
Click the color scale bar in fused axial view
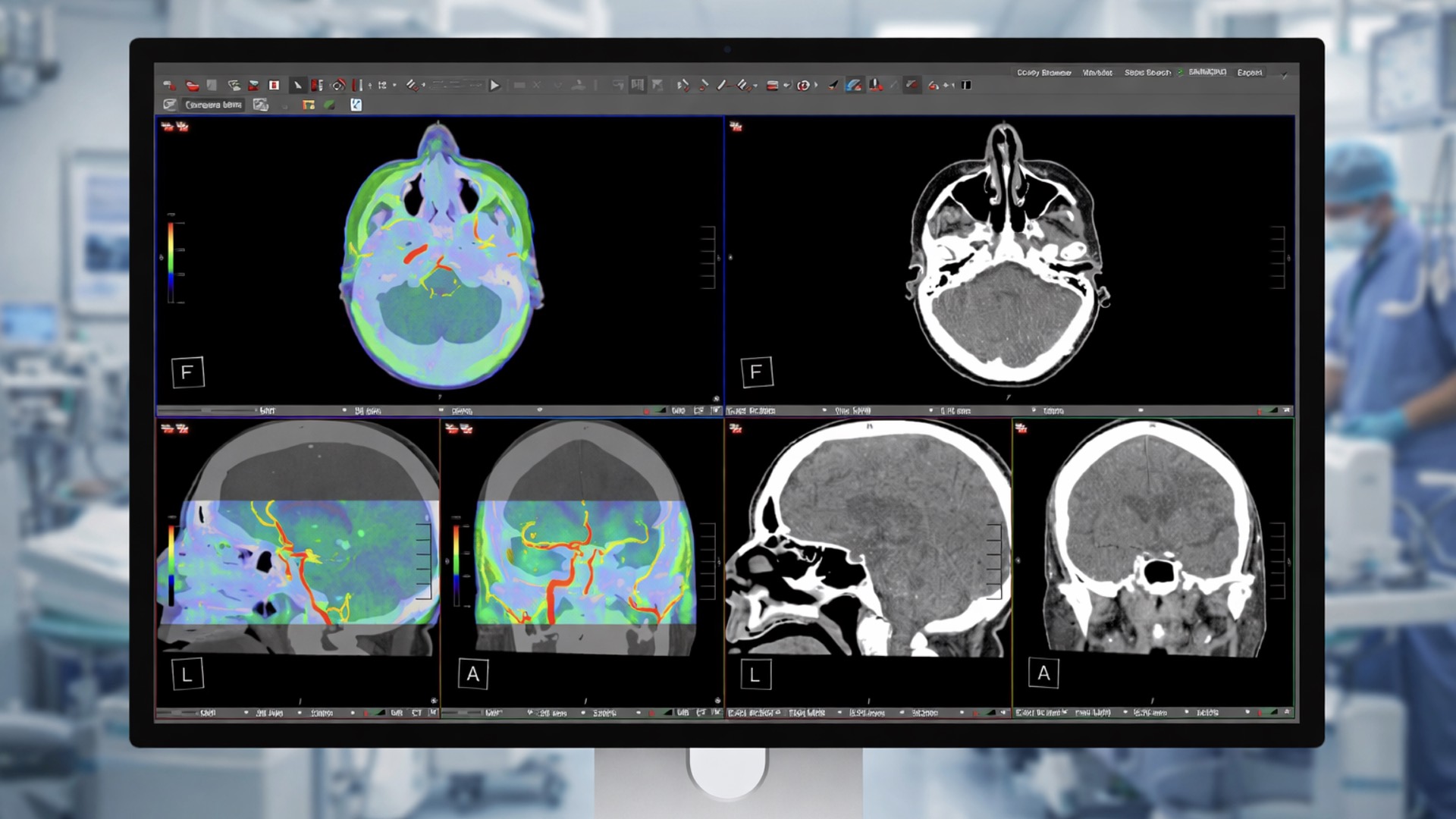pos(171,262)
